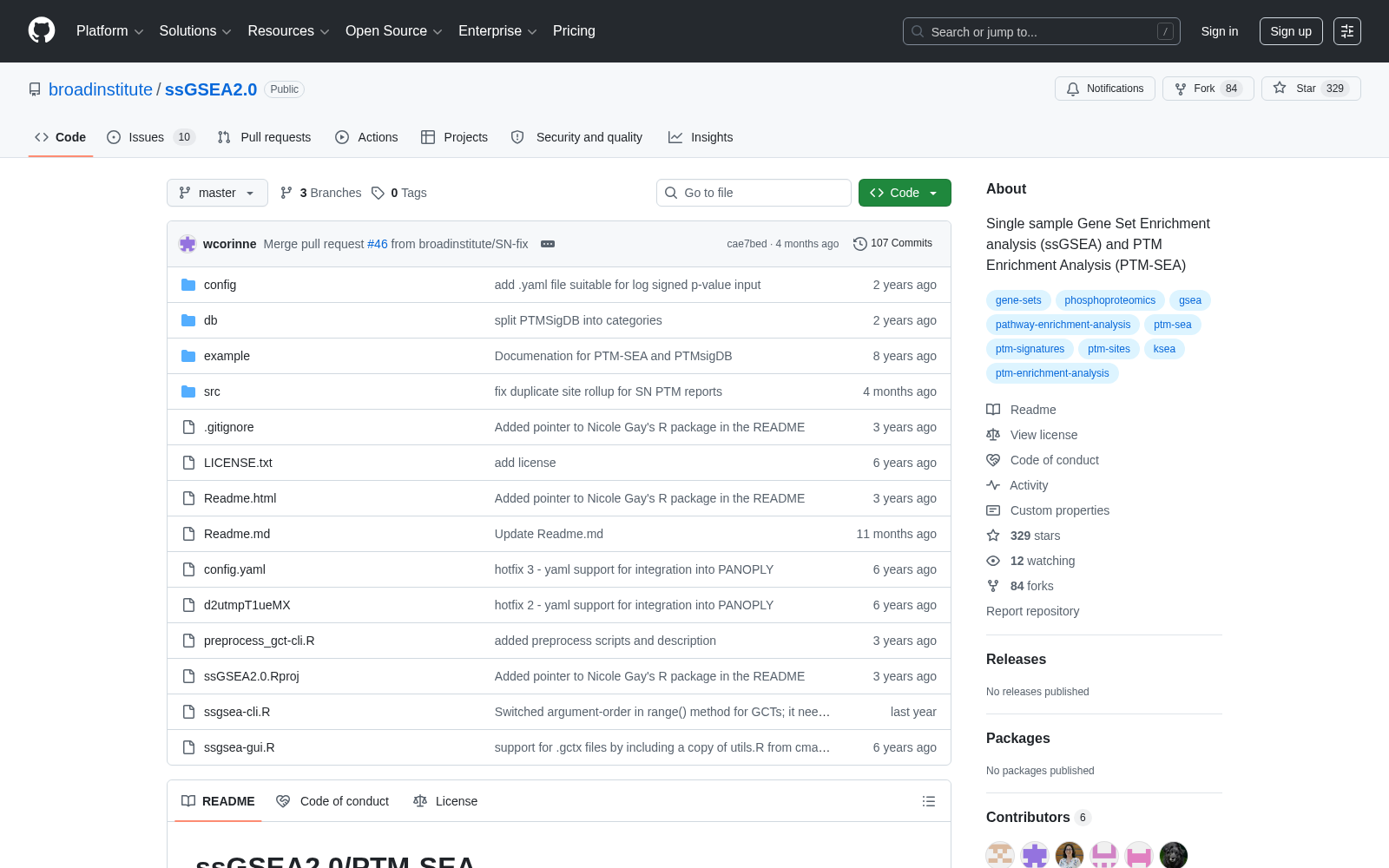Click the LICENSE.txt file icon

[188, 463]
